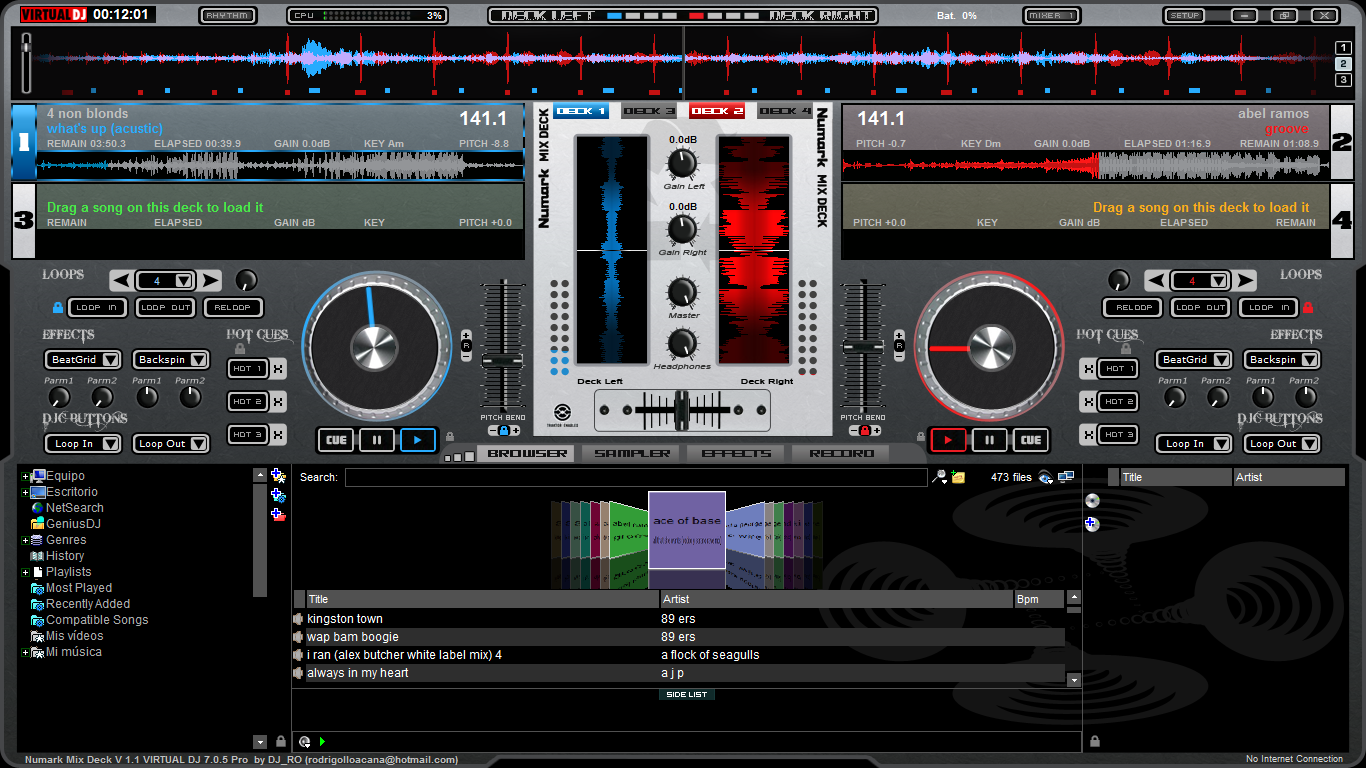The image size is (1366, 768).
Task: Toggle right deck pitch bend lock
Action: coord(864,430)
